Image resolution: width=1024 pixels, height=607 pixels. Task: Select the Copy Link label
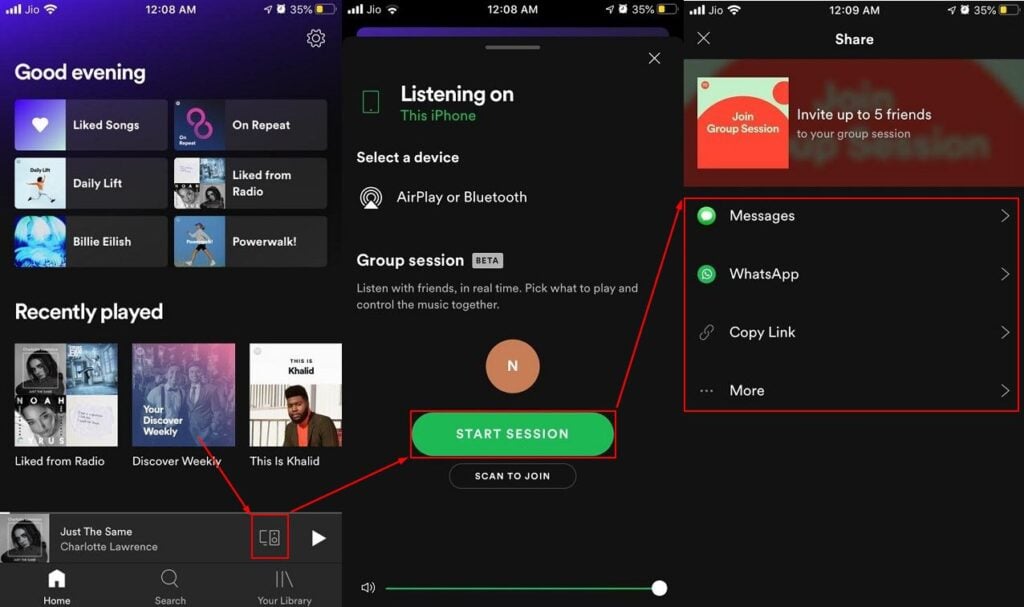point(762,332)
